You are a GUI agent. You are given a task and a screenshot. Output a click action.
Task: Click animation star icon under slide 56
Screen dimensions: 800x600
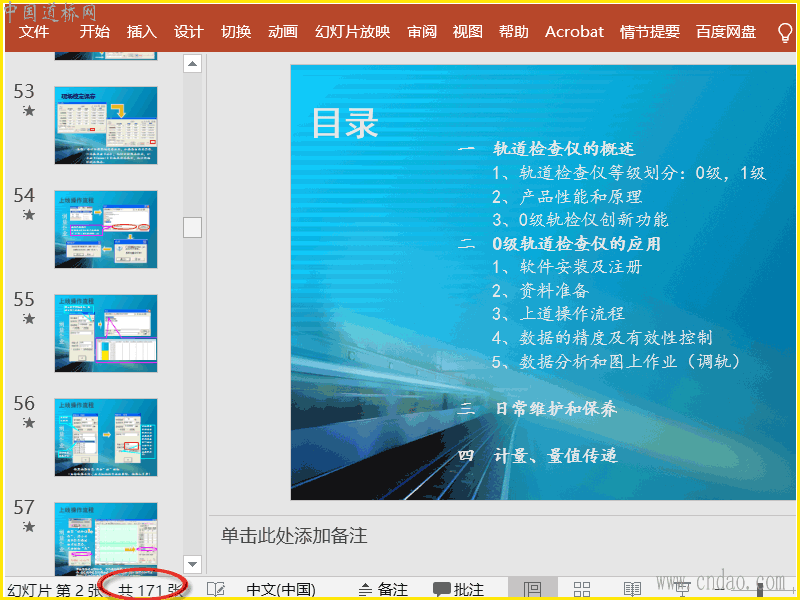tap(29, 422)
